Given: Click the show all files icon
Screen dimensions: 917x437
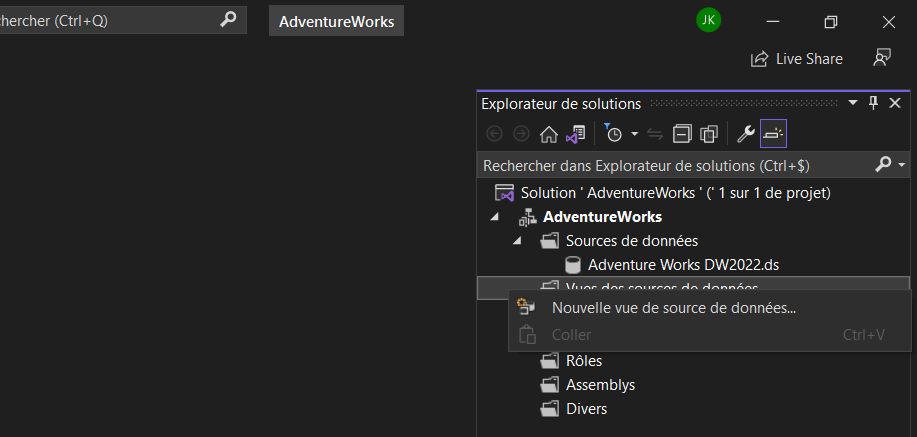Looking at the screenshot, I should point(709,135).
